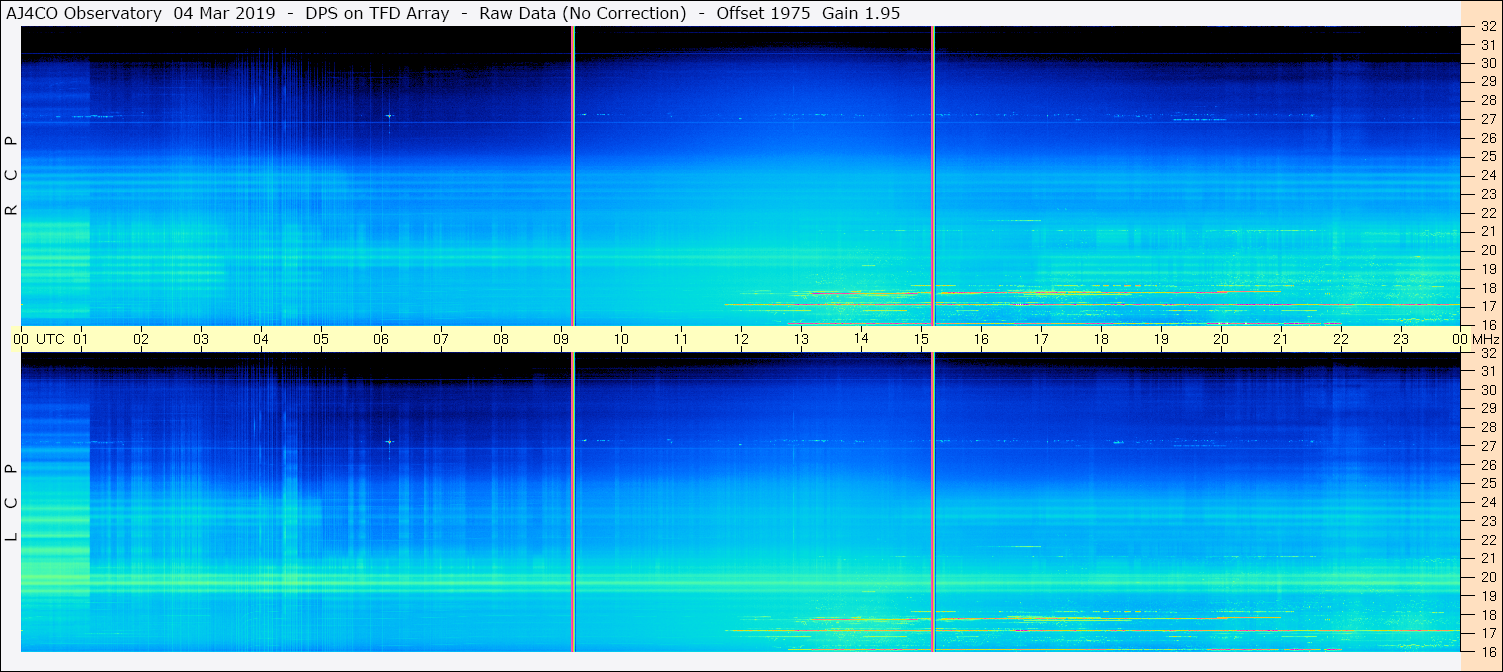Click the 01 hour tick label

click(81, 339)
